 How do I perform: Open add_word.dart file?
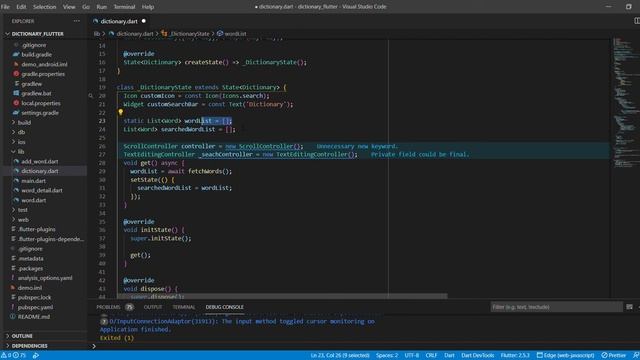[x=40, y=162]
